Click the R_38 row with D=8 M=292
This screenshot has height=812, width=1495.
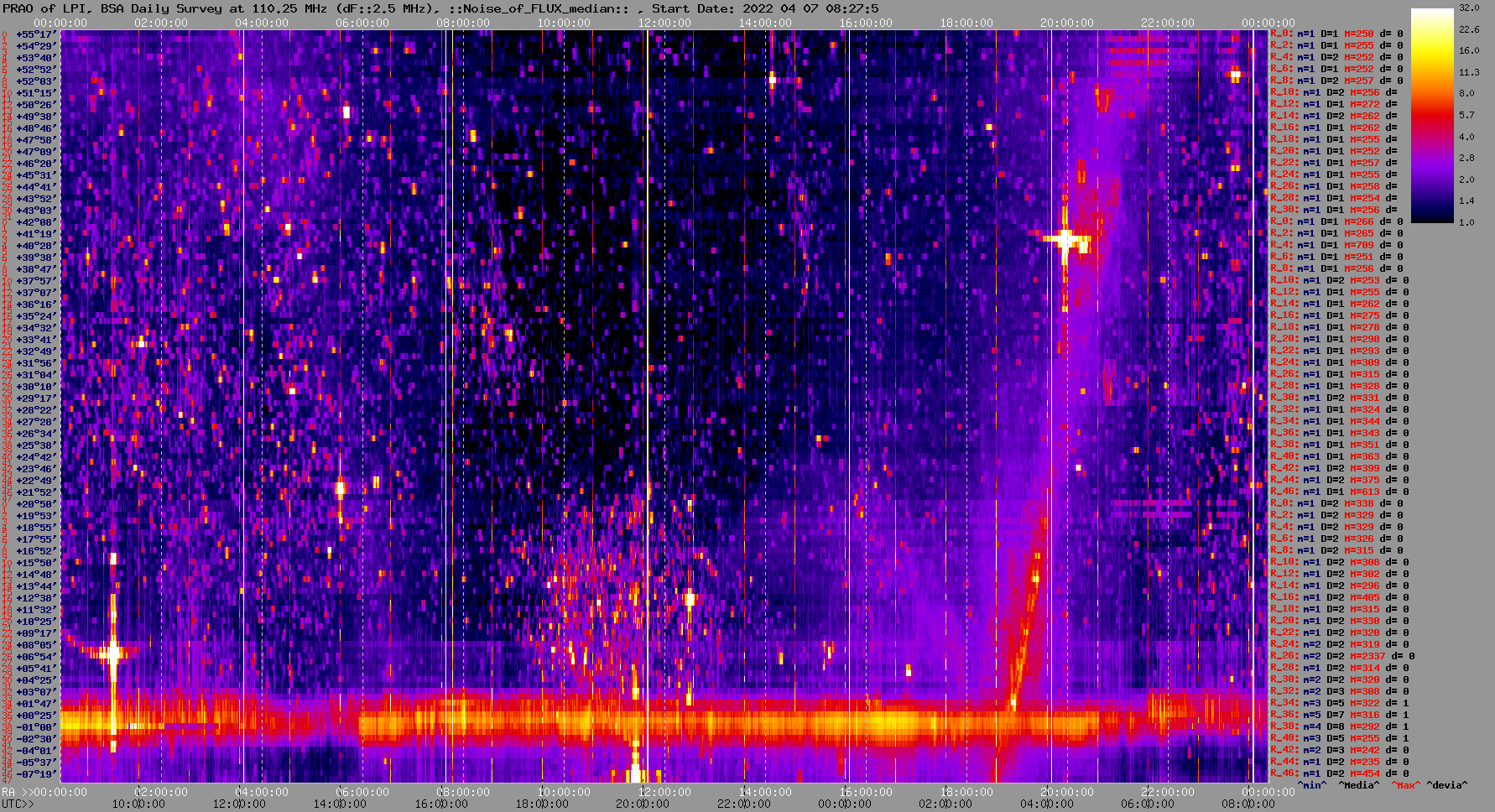pos(1339,726)
